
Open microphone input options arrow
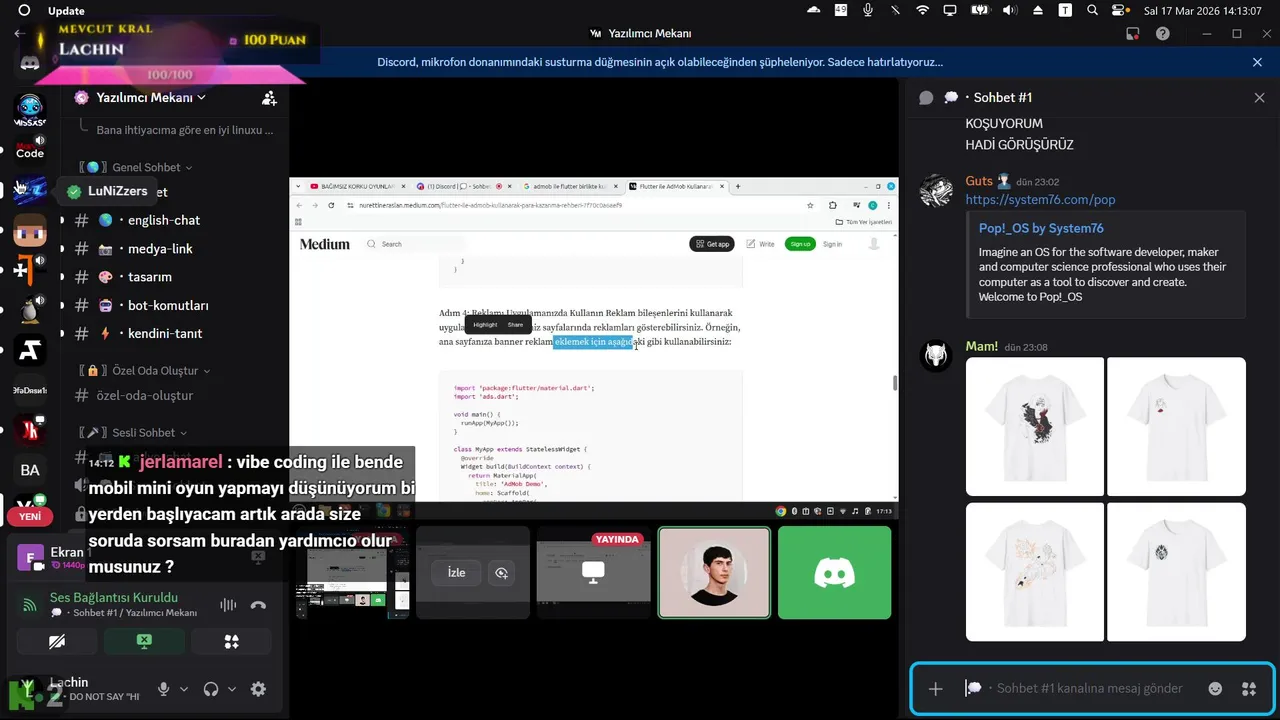pos(184,689)
